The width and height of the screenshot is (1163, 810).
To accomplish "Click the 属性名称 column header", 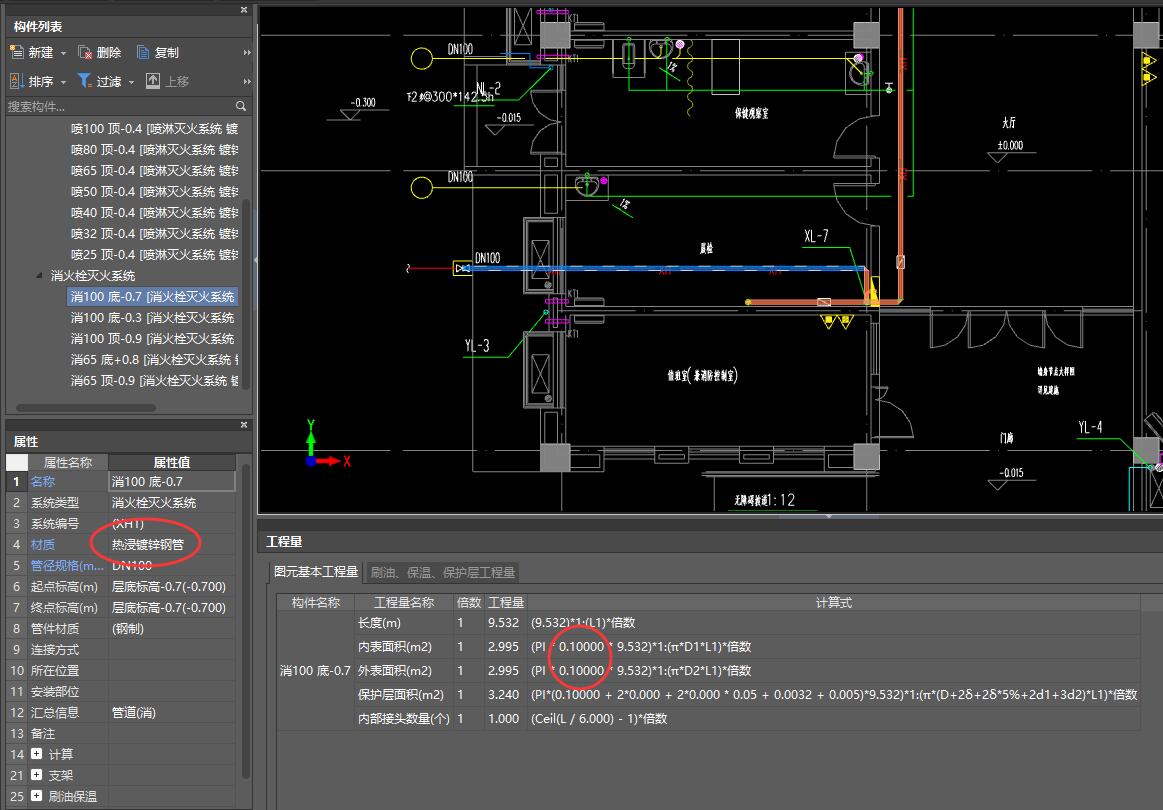I will click(x=68, y=462).
